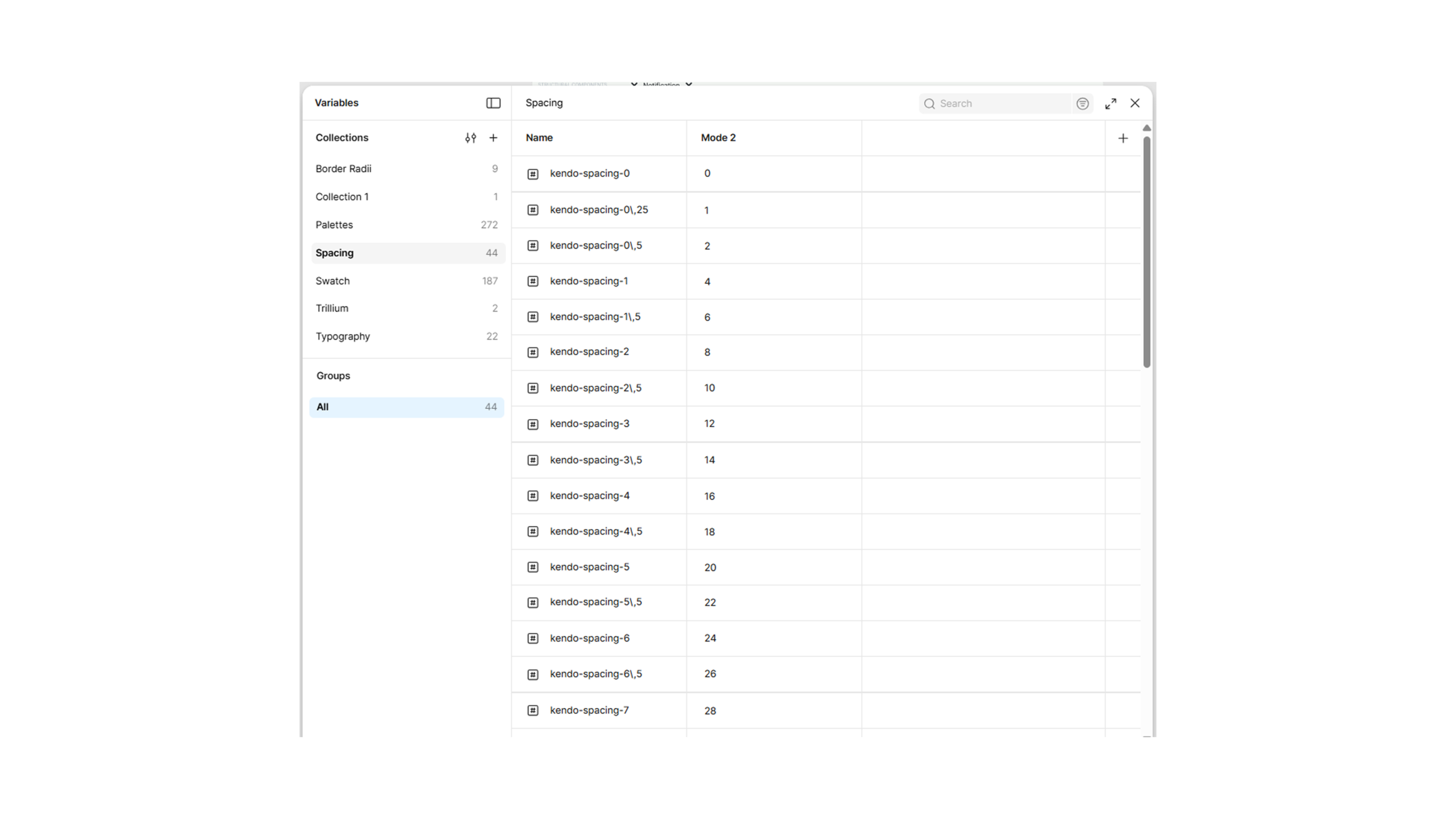The height and width of the screenshot is (819, 1456).
Task: Add a new collection with plus icon
Action: [x=493, y=138]
